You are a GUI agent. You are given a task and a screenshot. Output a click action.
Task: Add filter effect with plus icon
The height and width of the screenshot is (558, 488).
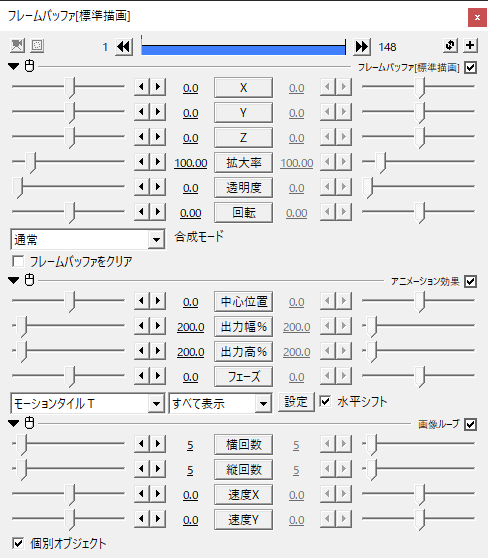coord(470,45)
